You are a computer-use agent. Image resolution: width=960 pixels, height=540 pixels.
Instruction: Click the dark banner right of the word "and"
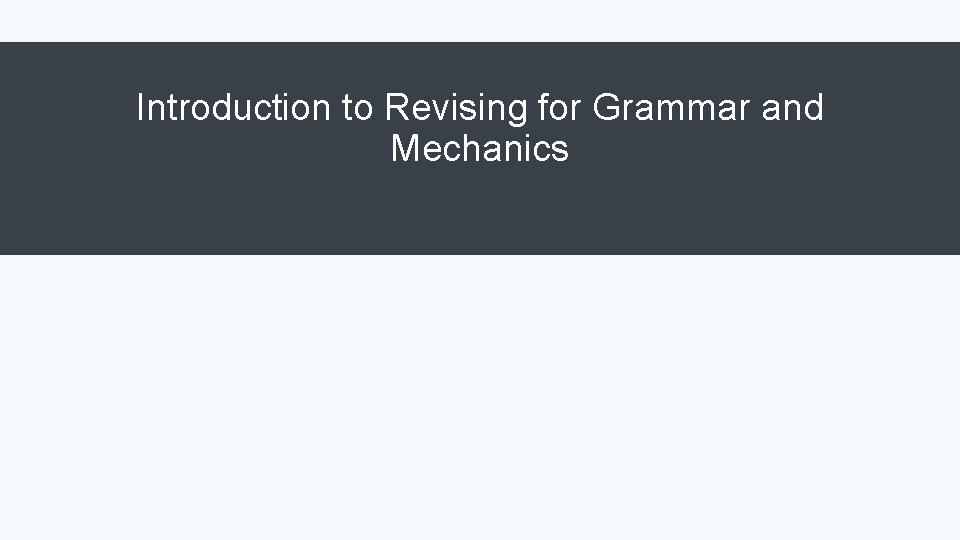coord(893,107)
